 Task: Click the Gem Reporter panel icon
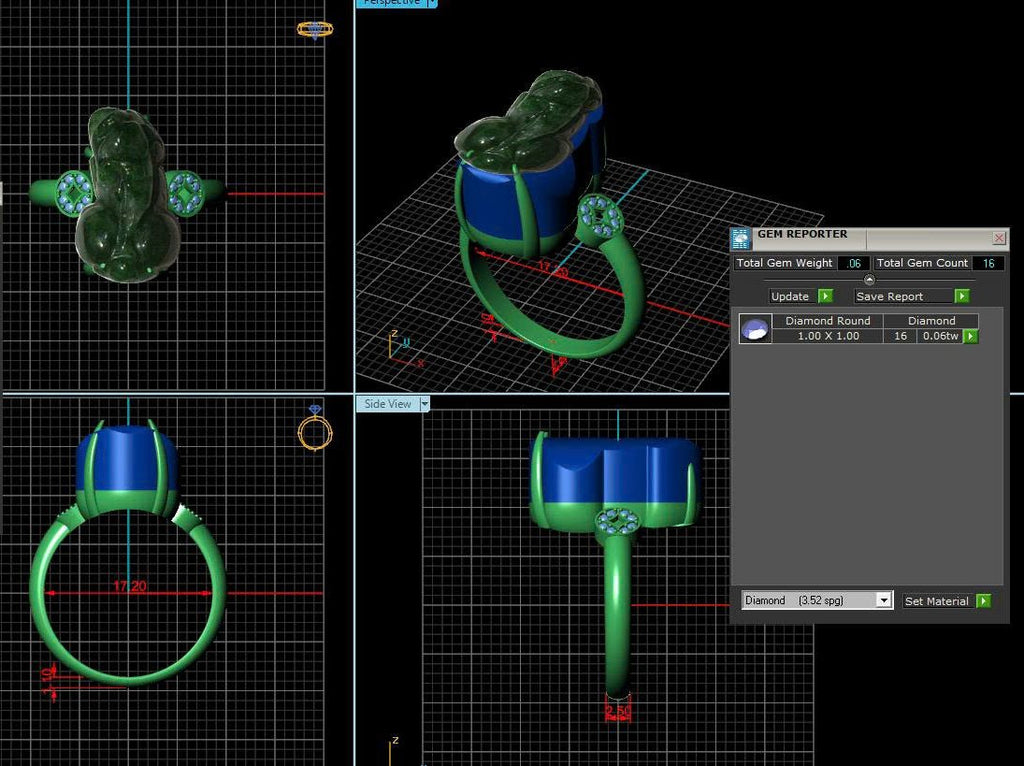741,239
